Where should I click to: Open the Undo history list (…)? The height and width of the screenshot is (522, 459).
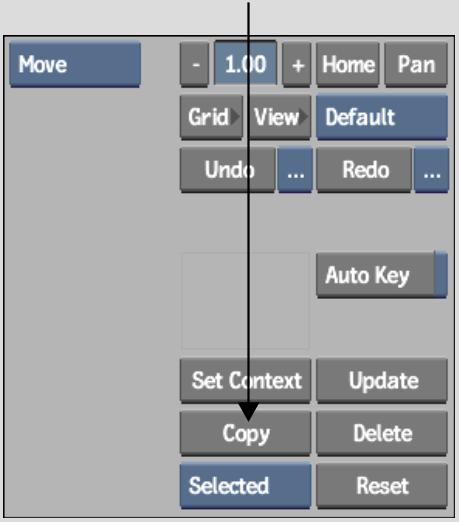(295, 170)
